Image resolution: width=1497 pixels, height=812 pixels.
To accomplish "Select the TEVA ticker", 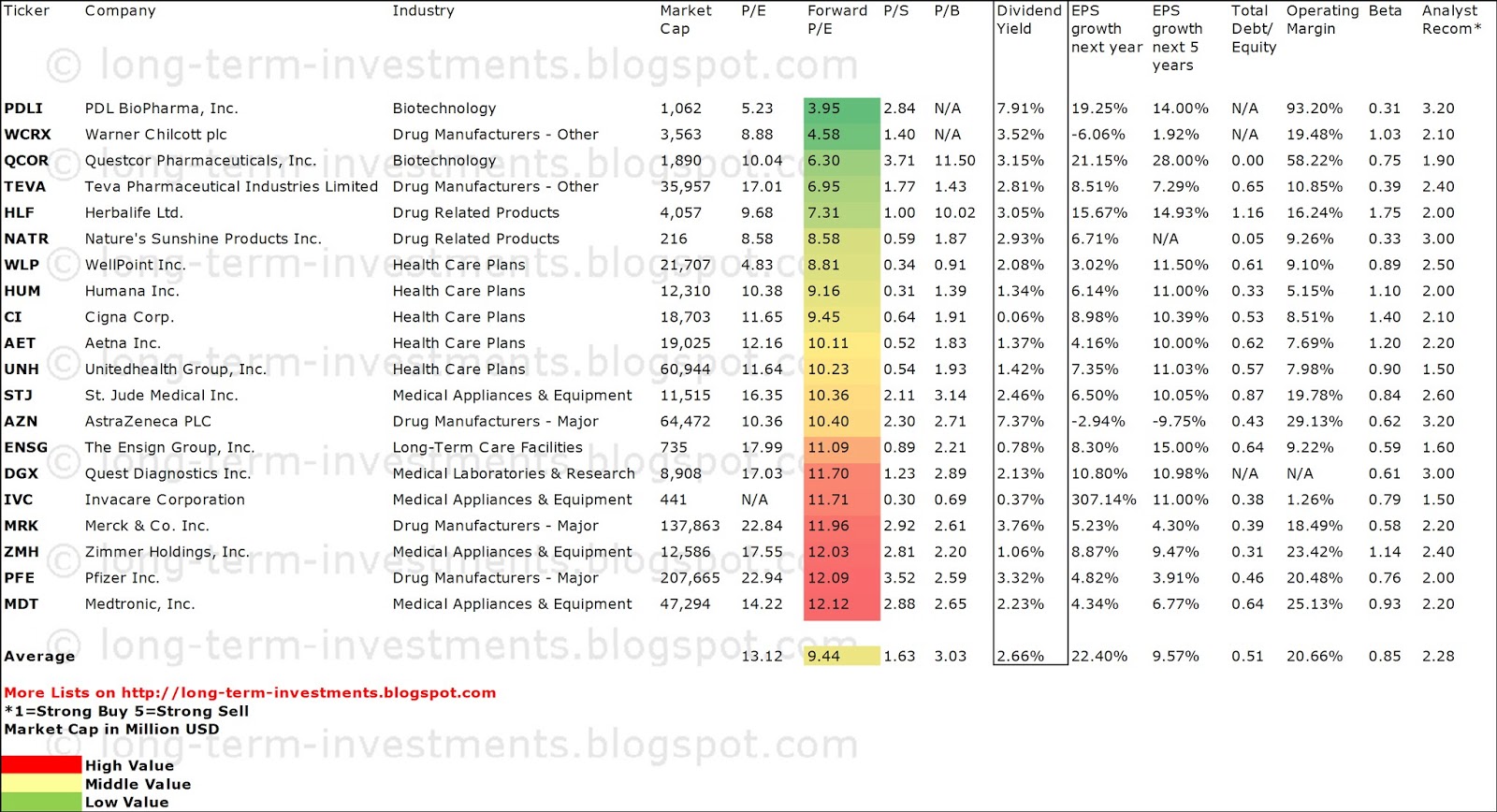I will point(24,187).
